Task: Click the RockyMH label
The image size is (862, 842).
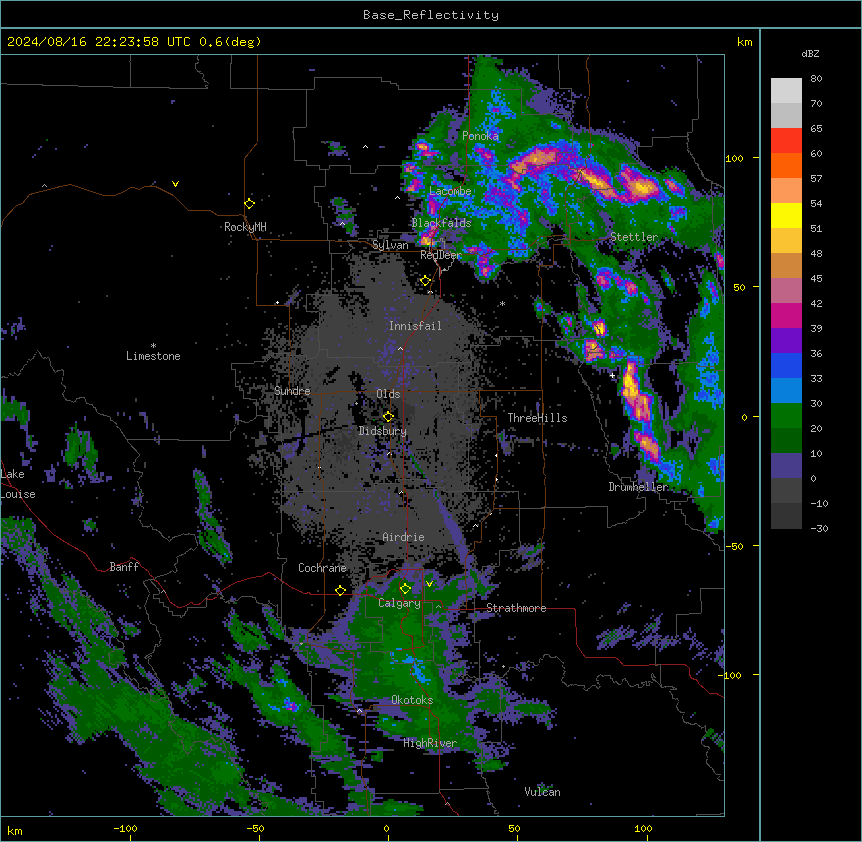Action: pos(245,227)
